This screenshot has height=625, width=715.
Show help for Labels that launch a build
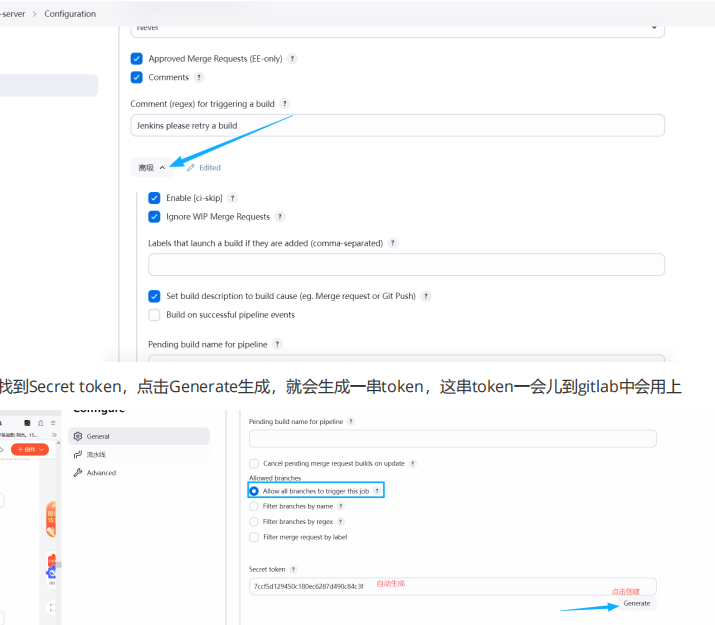(x=393, y=243)
